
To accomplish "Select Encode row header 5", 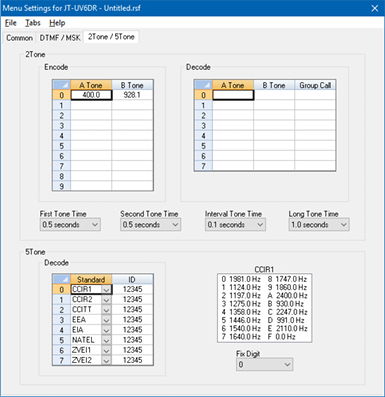I will coord(61,146).
